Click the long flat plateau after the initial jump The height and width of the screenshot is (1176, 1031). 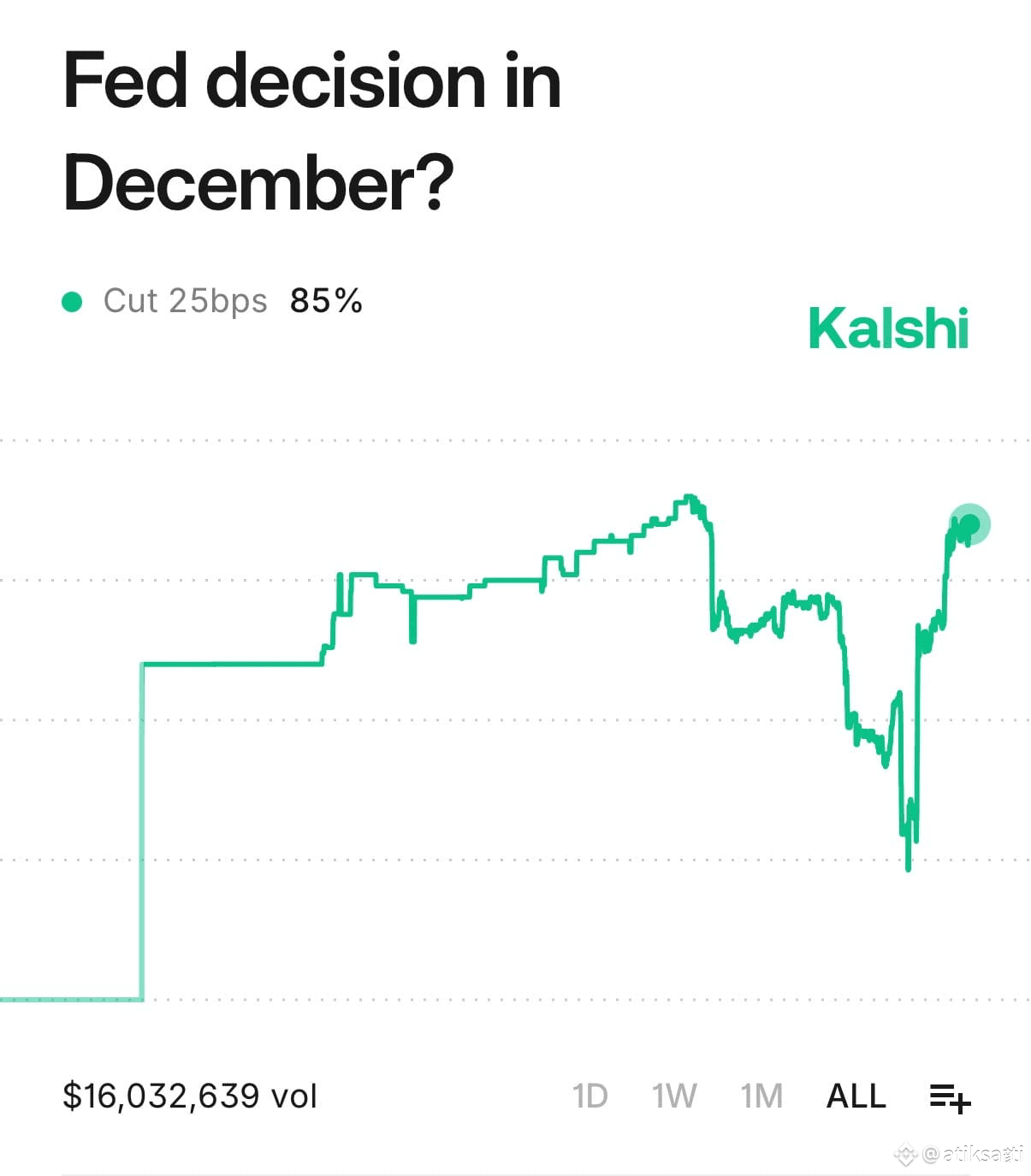point(232,664)
